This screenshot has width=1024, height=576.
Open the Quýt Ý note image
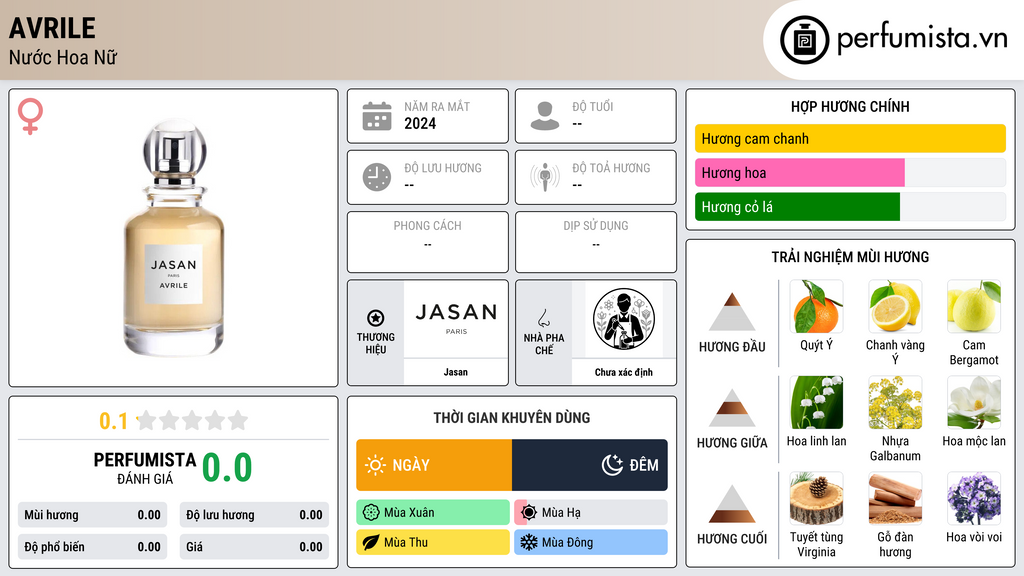coord(816,306)
